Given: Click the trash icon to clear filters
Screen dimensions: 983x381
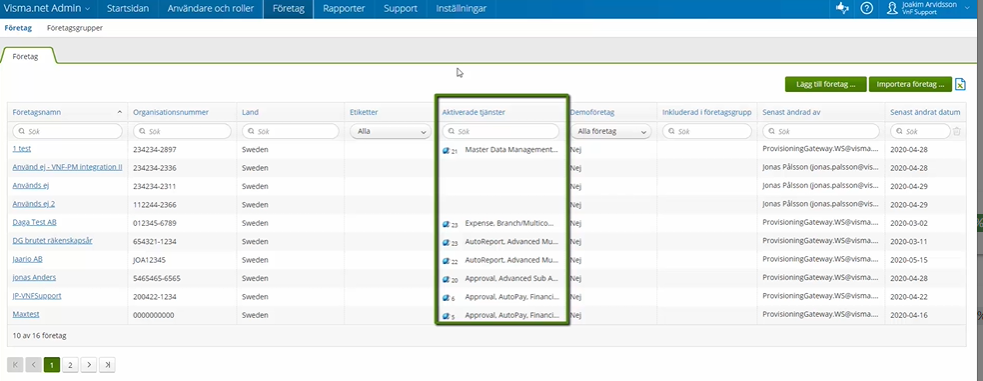Looking at the screenshot, I should coord(957,132).
